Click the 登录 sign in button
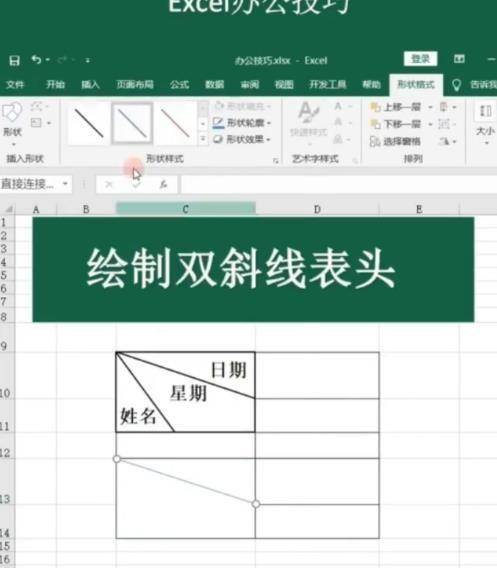497x568 pixels. tap(420, 59)
